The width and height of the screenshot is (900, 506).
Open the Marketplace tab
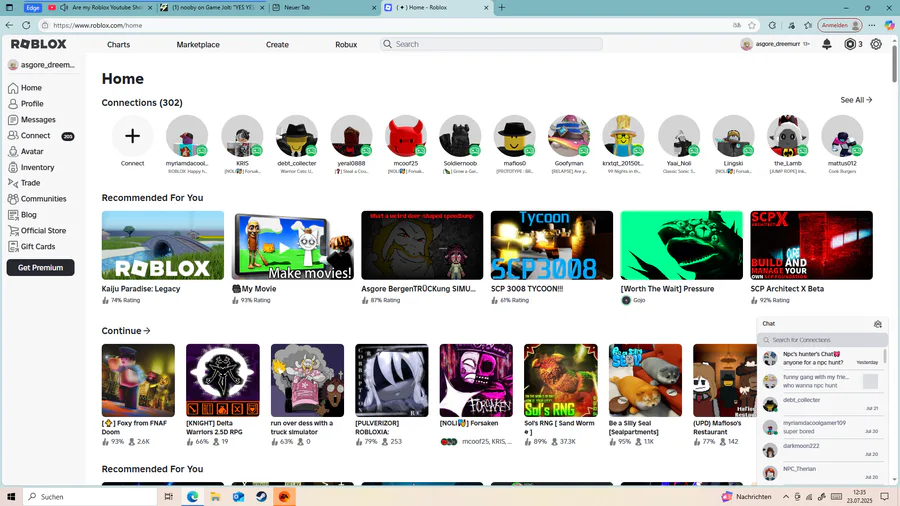click(198, 45)
